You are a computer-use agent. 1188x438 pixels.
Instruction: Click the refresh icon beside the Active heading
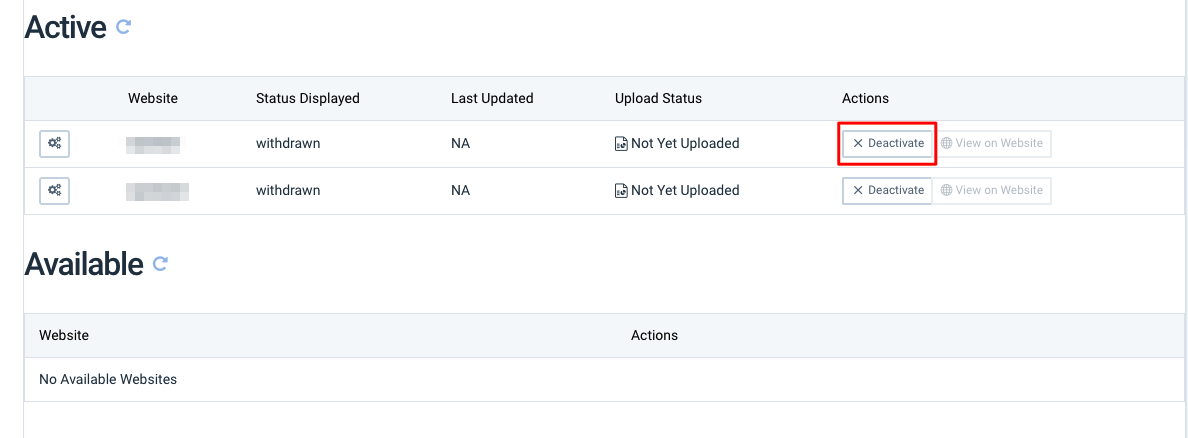(x=123, y=27)
